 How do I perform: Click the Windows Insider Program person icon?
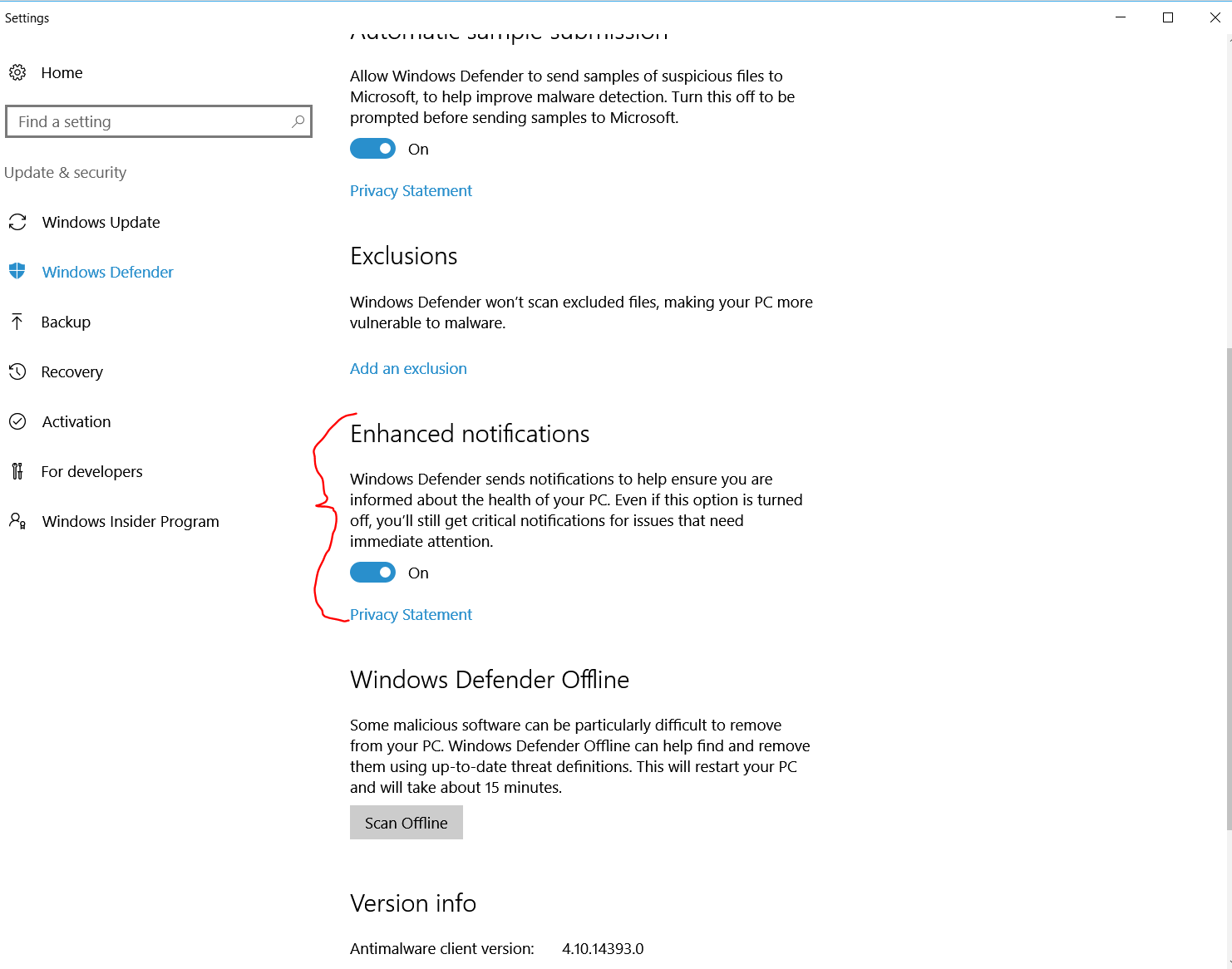pos(17,521)
